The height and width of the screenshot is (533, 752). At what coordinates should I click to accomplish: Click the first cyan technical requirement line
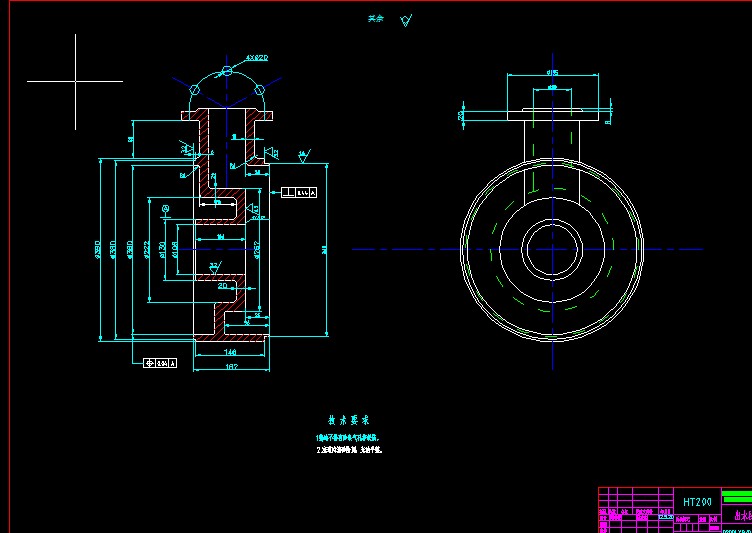[349, 438]
